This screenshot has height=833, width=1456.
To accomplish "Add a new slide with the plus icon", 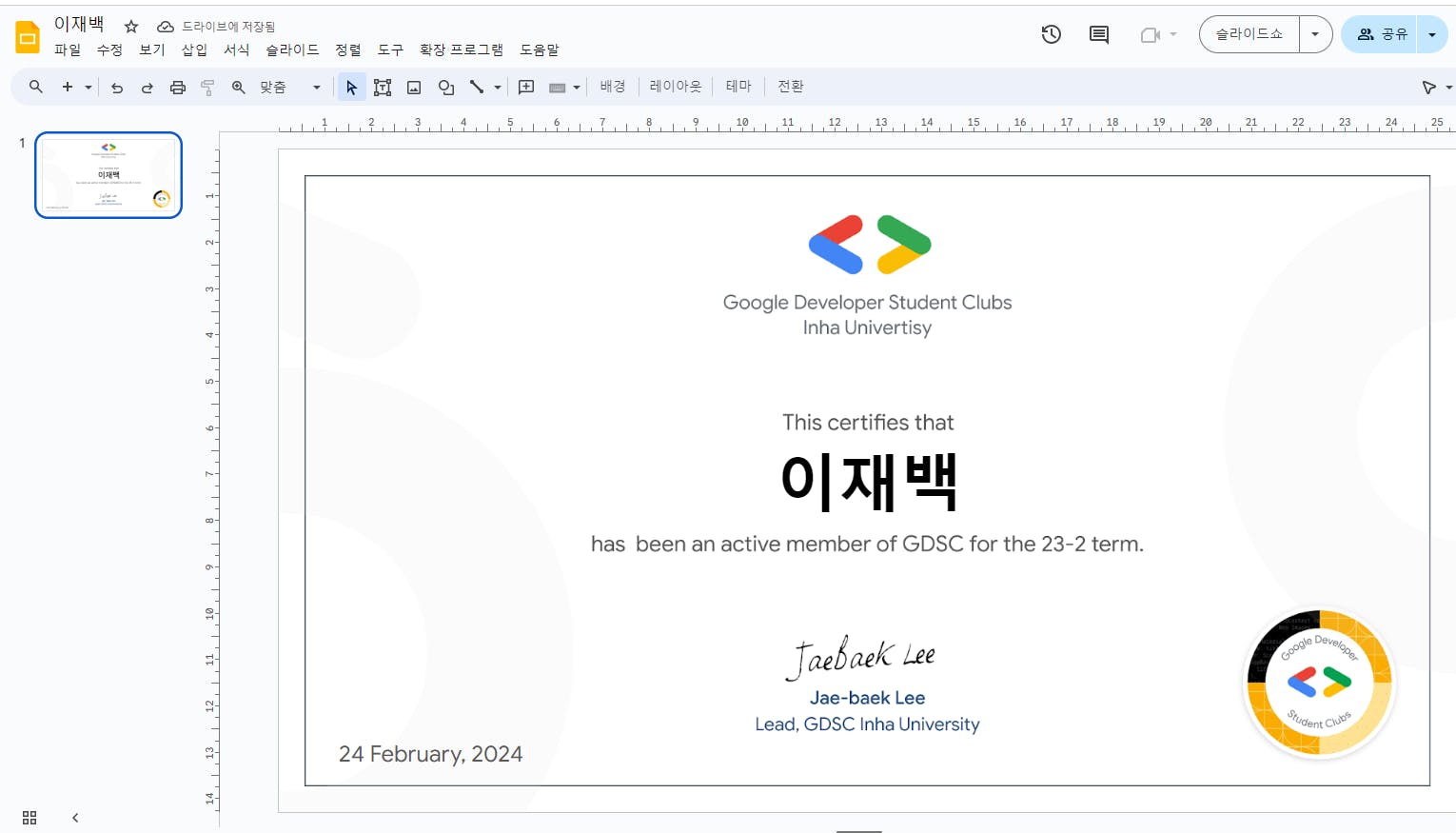I will pyautogui.click(x=68, y=87).
